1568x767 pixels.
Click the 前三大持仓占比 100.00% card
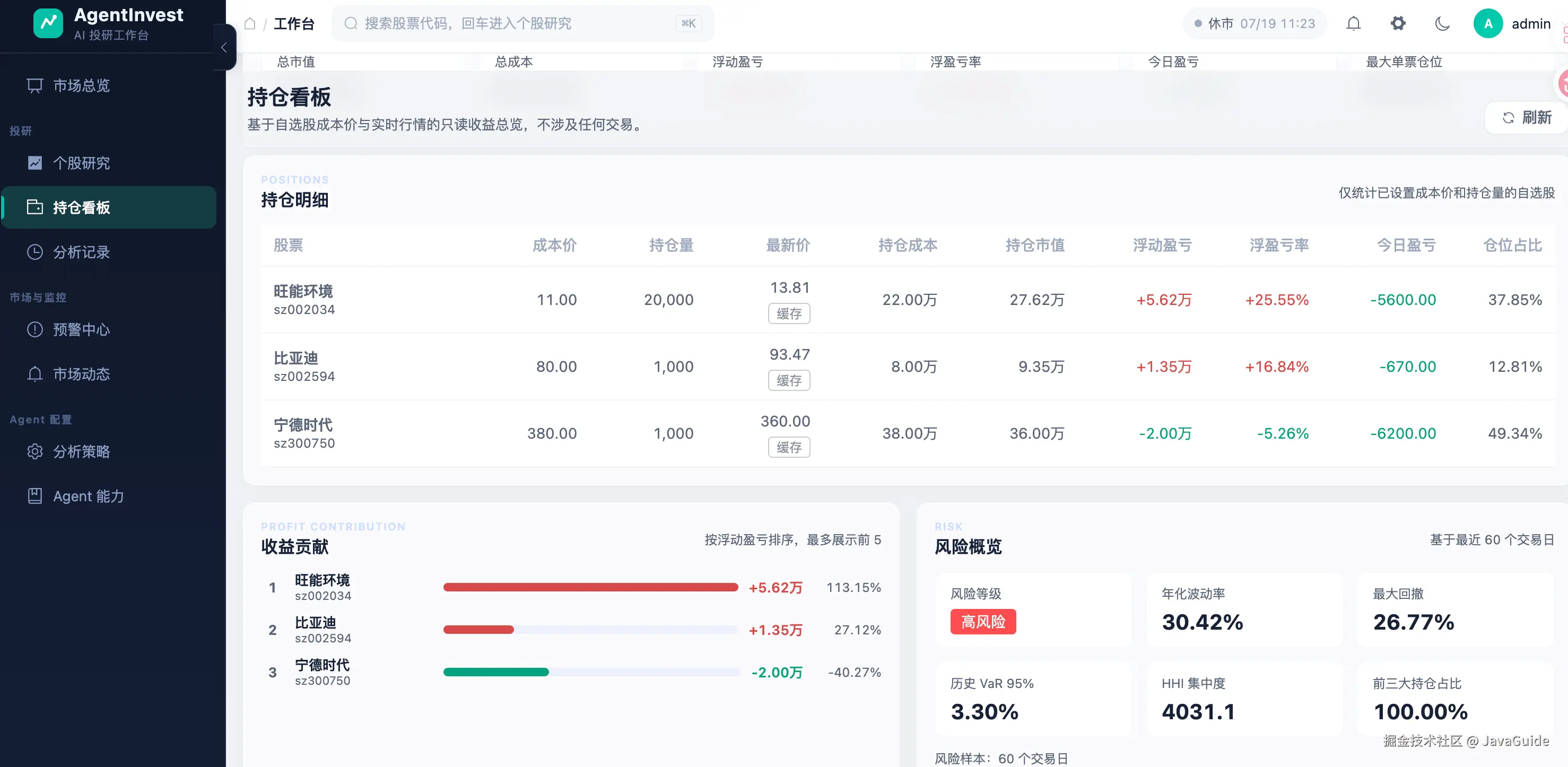click(x=1456, y=700)
